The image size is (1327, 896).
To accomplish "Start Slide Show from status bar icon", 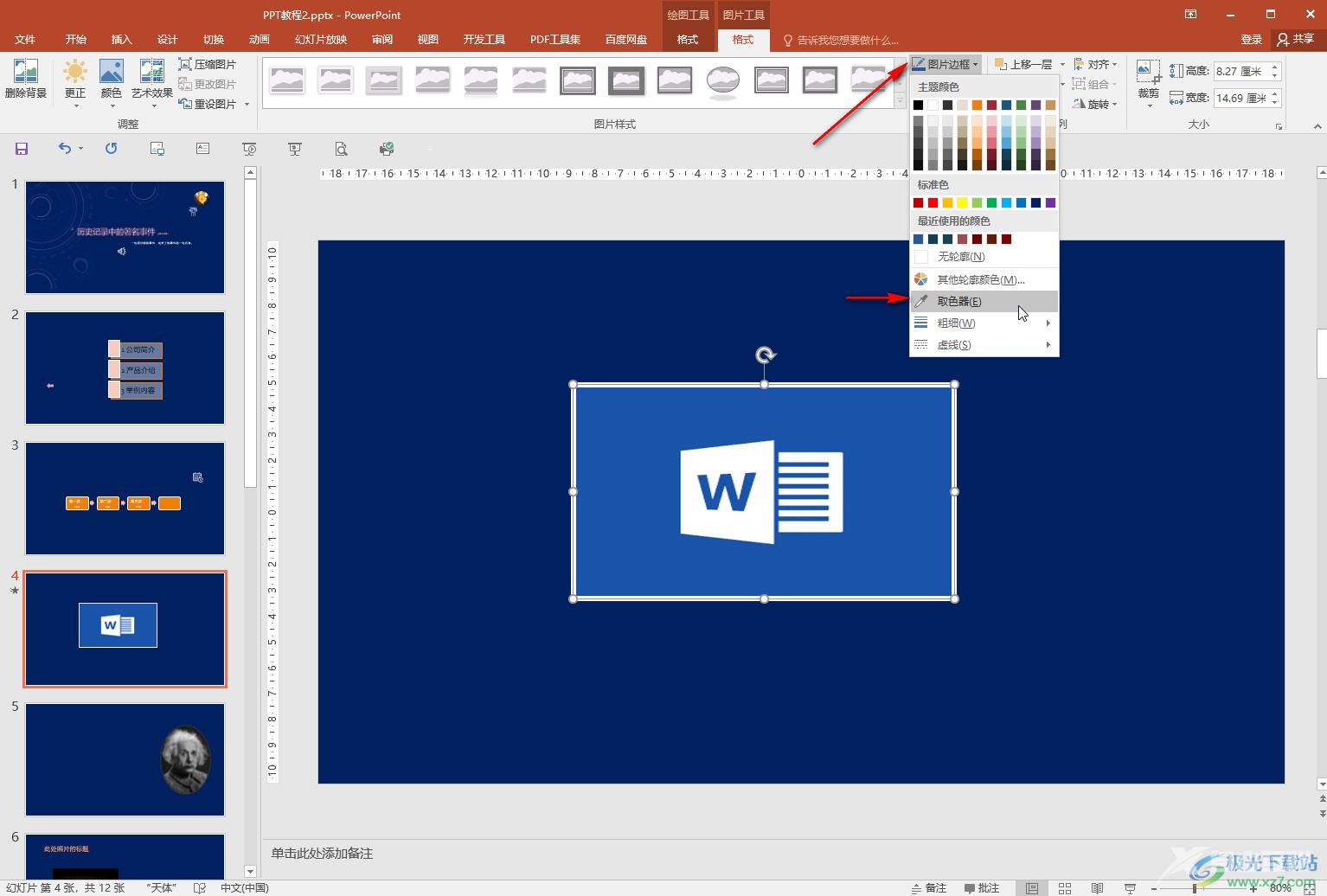I will [1130, 887].
